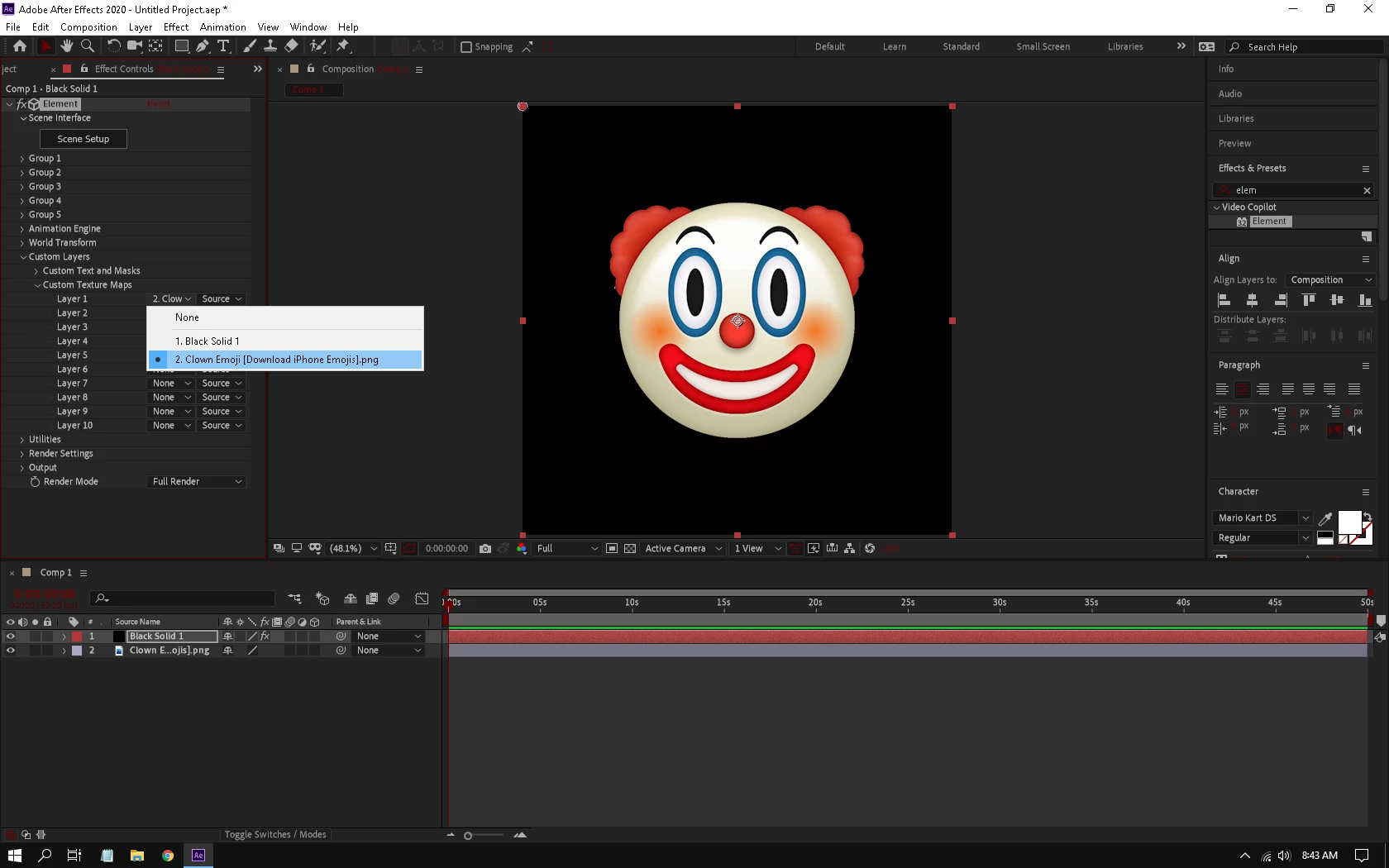The image size is (1389, 868).
Task: Hide the Black Solid 1 layer
Action: click(x=11, y=637)
